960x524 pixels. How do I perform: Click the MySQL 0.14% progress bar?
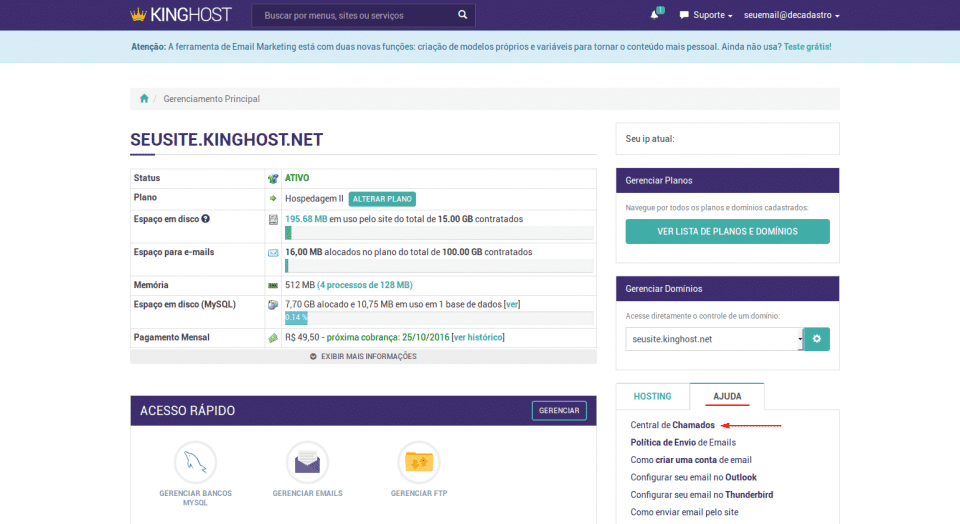(x=439, y=318)
